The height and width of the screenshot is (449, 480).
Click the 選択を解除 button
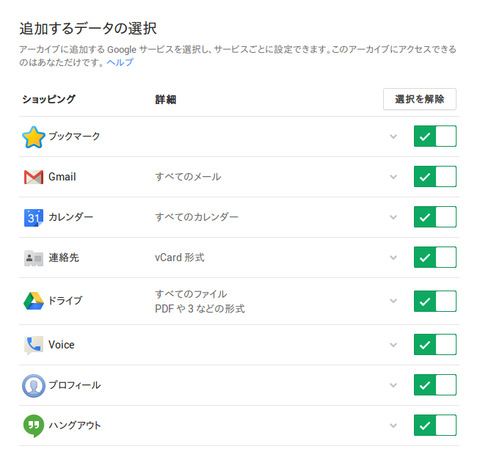[420, 99]
